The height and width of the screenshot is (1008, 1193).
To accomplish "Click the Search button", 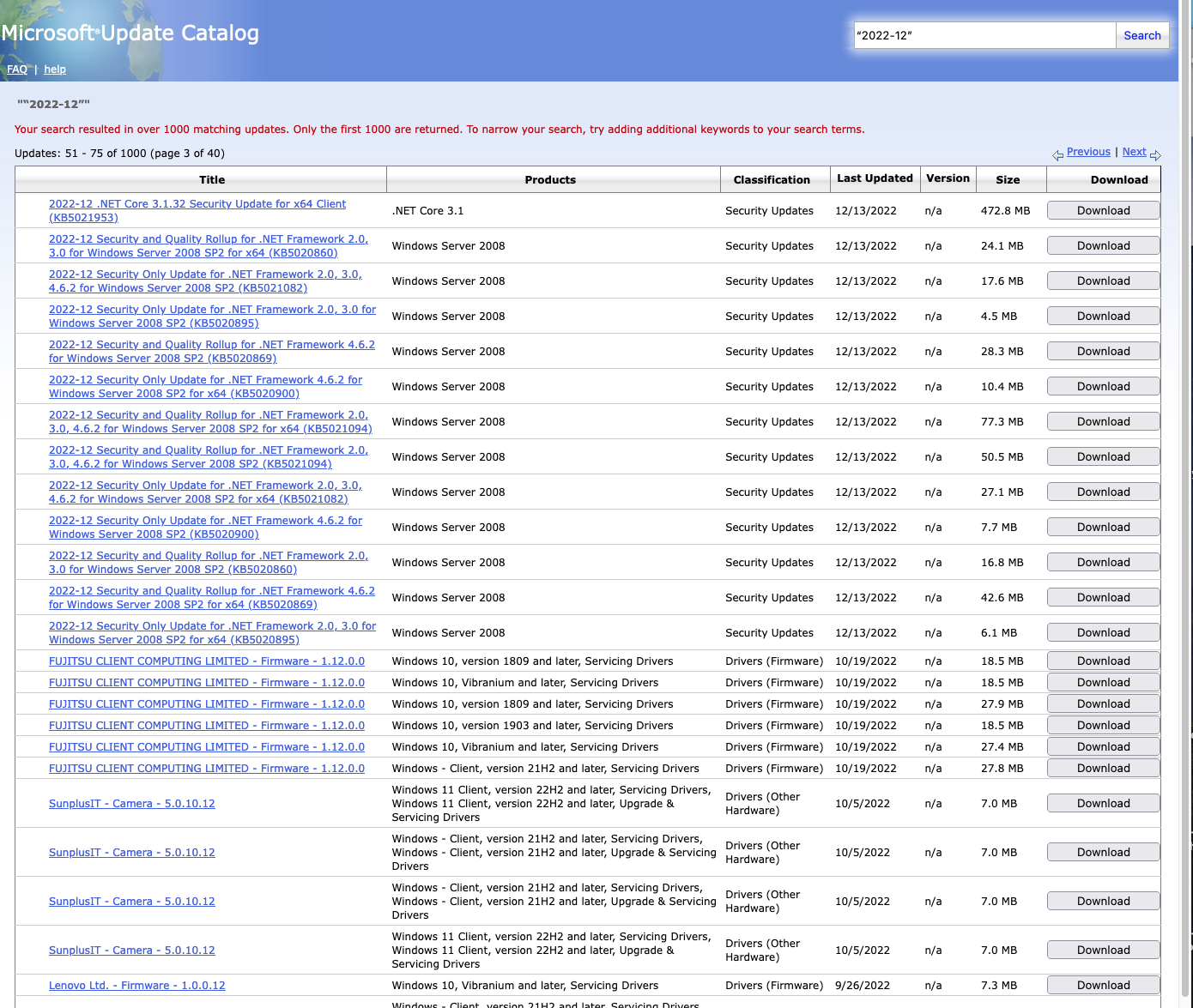I will pyautogui.click(x=1142, y=35).
